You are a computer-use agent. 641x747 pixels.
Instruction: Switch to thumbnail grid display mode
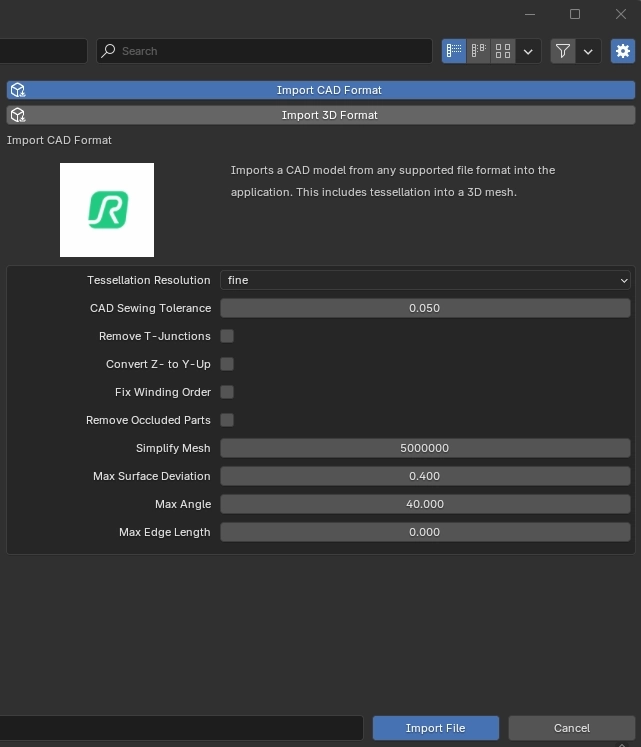[x=503, y=51]
